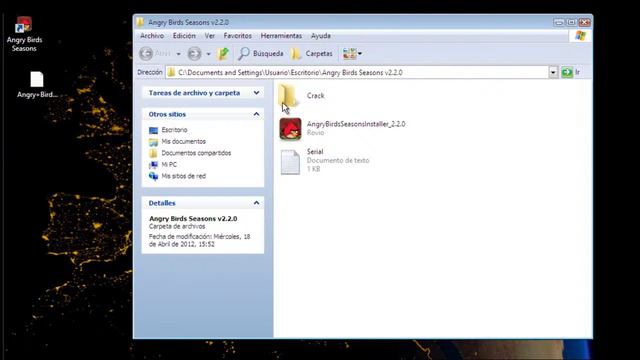The height and width of the screenshot is (360, 640).
Task: Close the Angry Birds Seasons v2.2.0 window
Action: pos(584,22)
